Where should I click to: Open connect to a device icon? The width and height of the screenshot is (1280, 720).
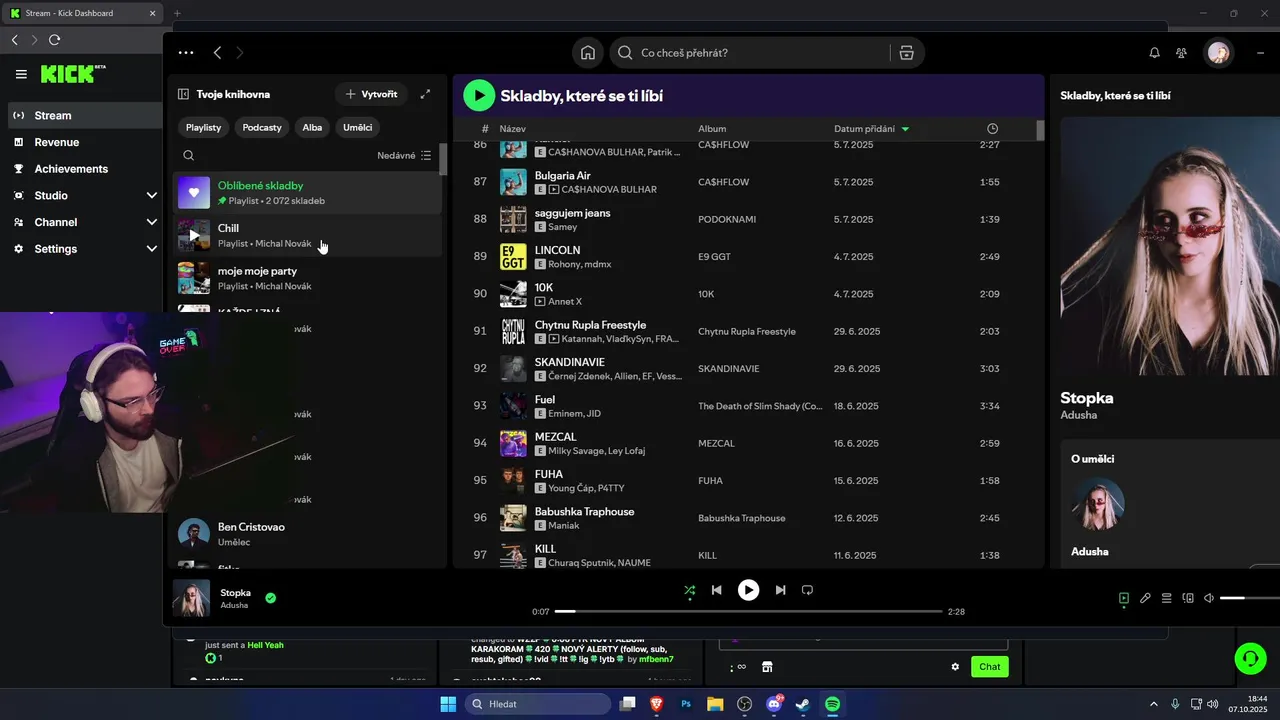coord(1188,598)
